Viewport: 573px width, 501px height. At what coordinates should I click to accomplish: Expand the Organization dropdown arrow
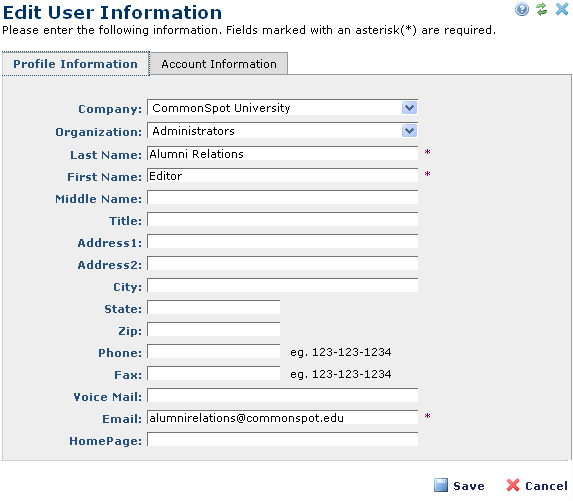[x=409, y=131]
